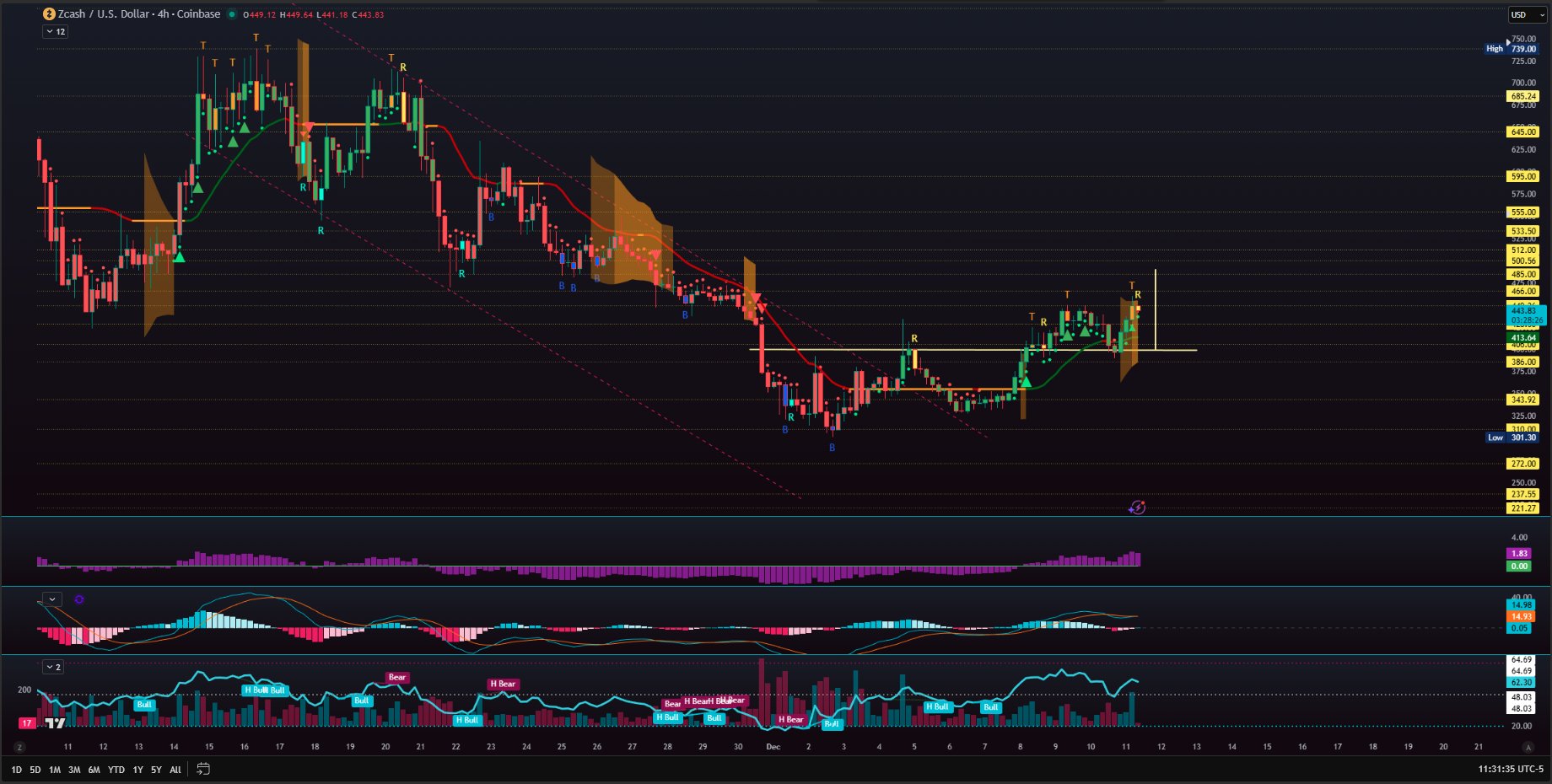
Task: Click the open value O449.12
Action: [259, 15]
